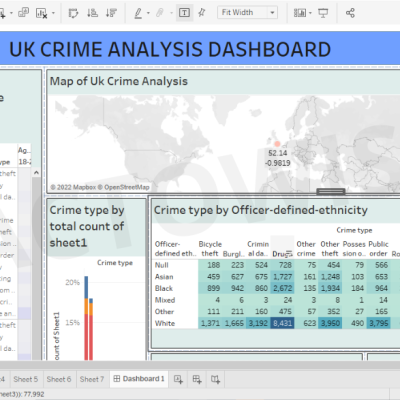Click the 'Crime type' header above the table columns

[354, 230]
